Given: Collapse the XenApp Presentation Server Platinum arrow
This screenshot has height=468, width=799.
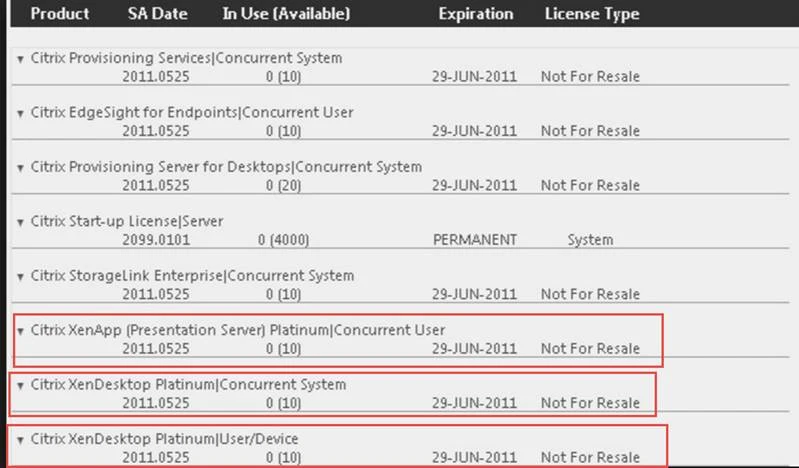Looking at the screenshot, I should point(20,331).
